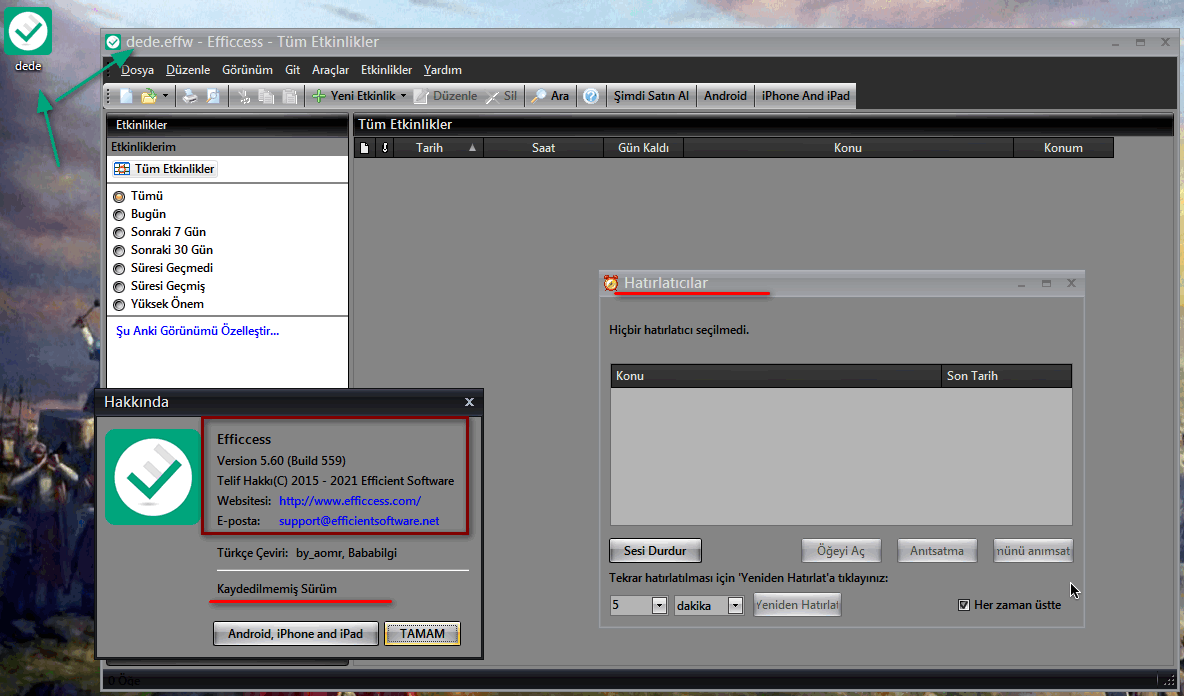Click Android, iPhone and iPad button
The image size is (1184, 696).
point(295,634)
